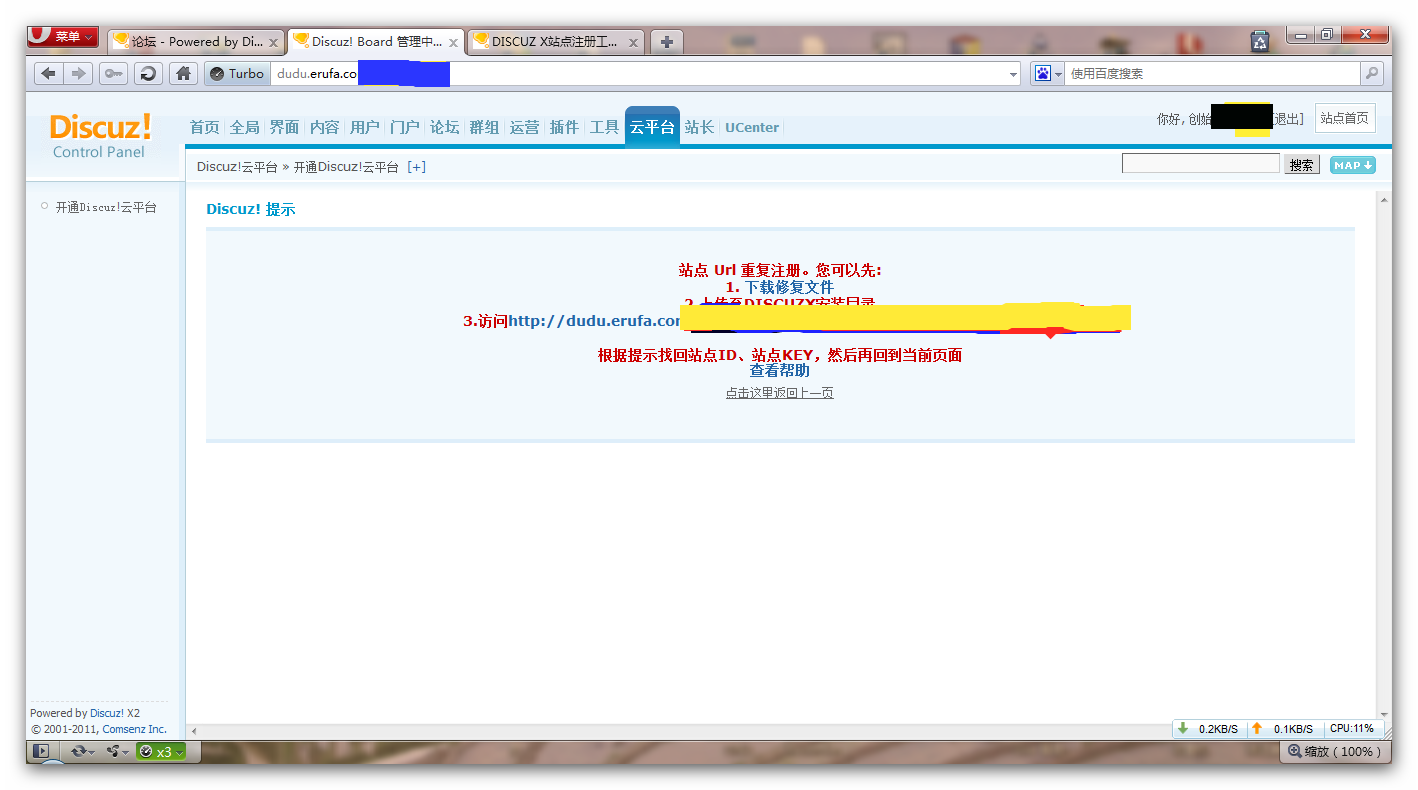Click the Discuz! link in the footer

pos(107,713)
